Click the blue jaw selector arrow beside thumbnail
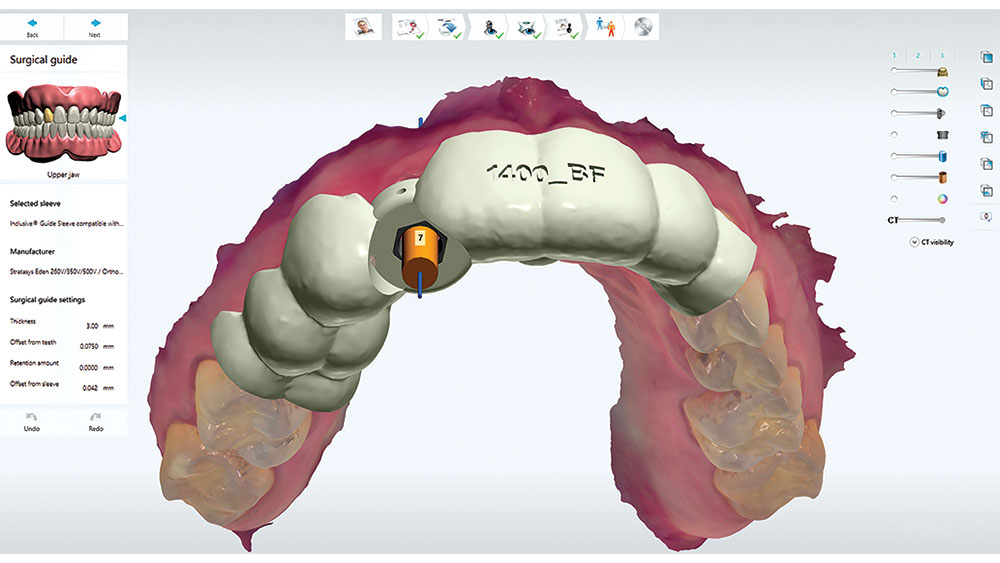Viewport: 1000px width, 563px height. (123, 118)
